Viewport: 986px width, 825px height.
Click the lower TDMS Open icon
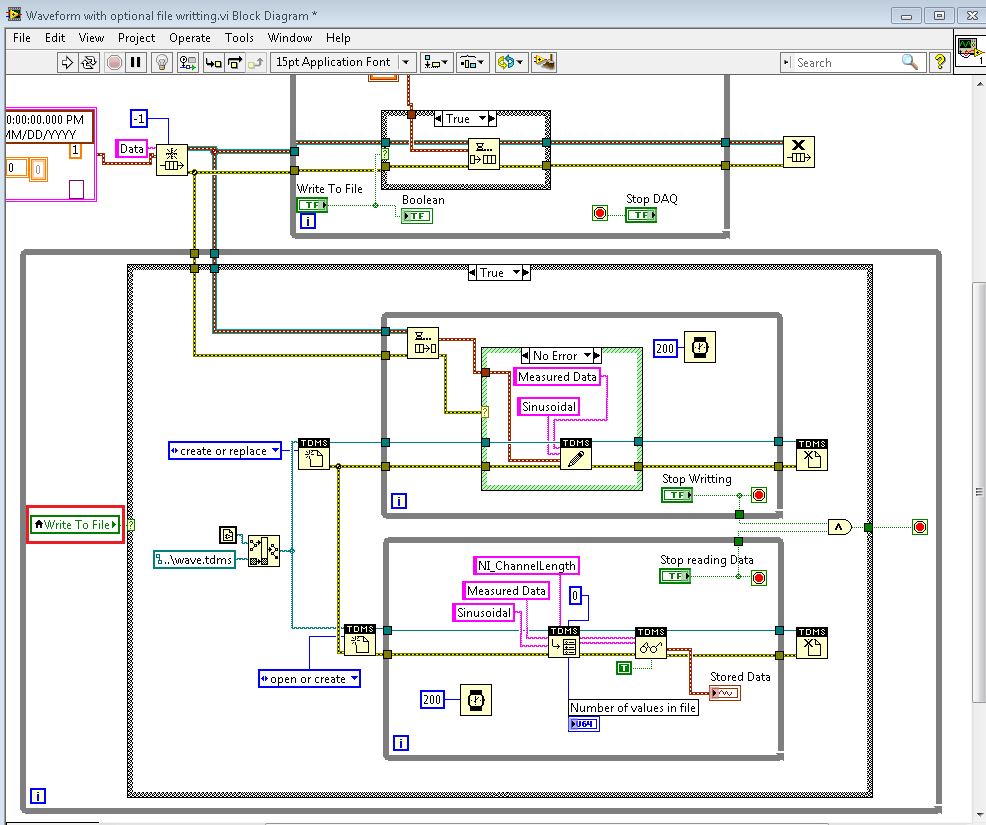pyautogui.click(x=360, y=640)
